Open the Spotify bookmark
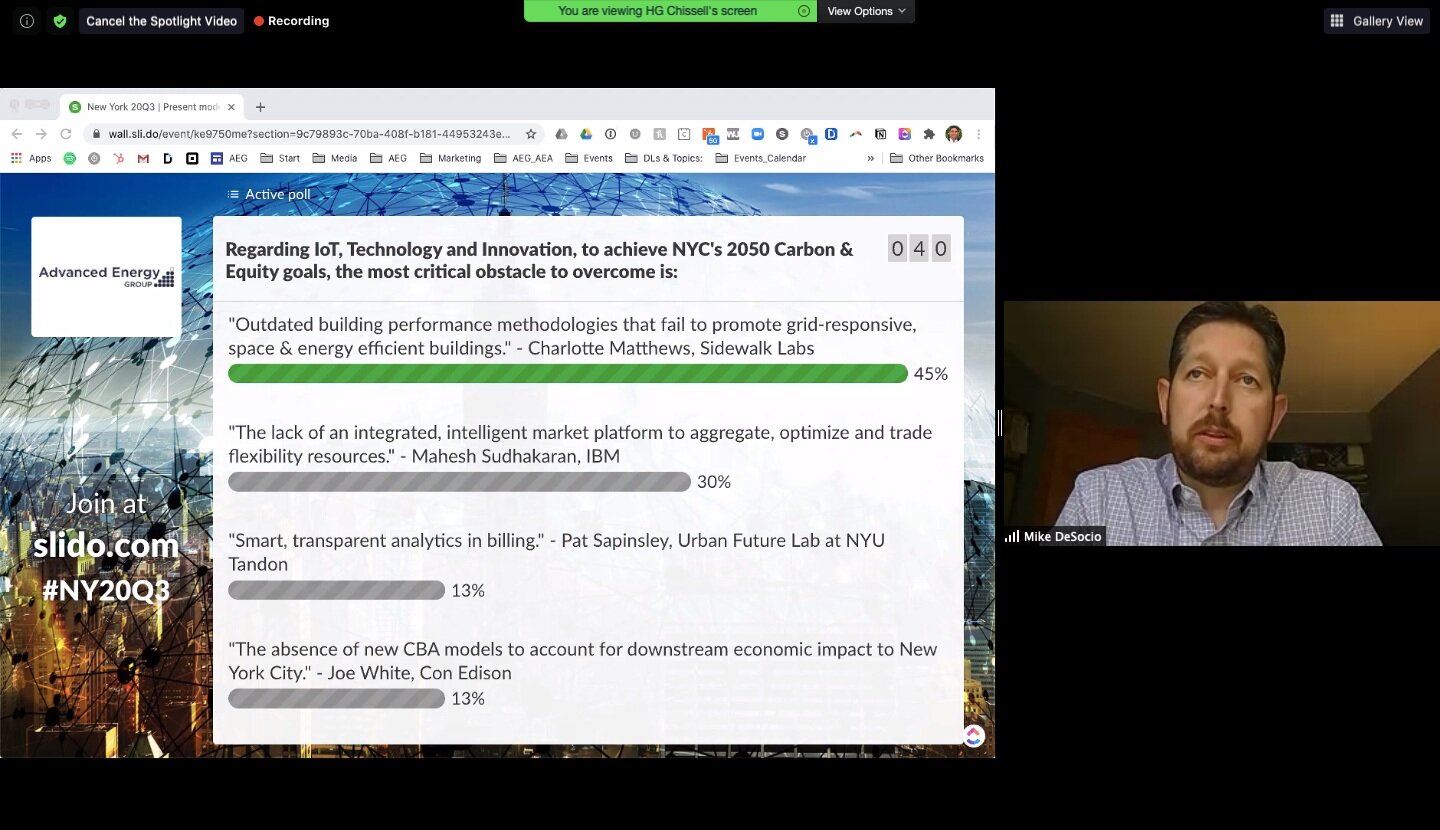 (x=69, y=158)
